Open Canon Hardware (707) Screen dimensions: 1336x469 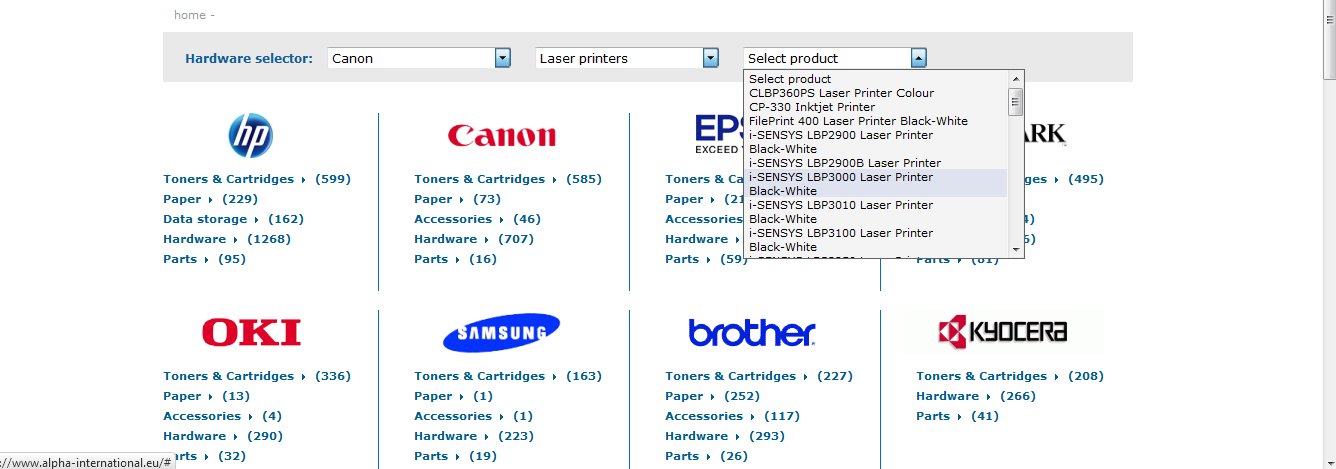[474, 239]
